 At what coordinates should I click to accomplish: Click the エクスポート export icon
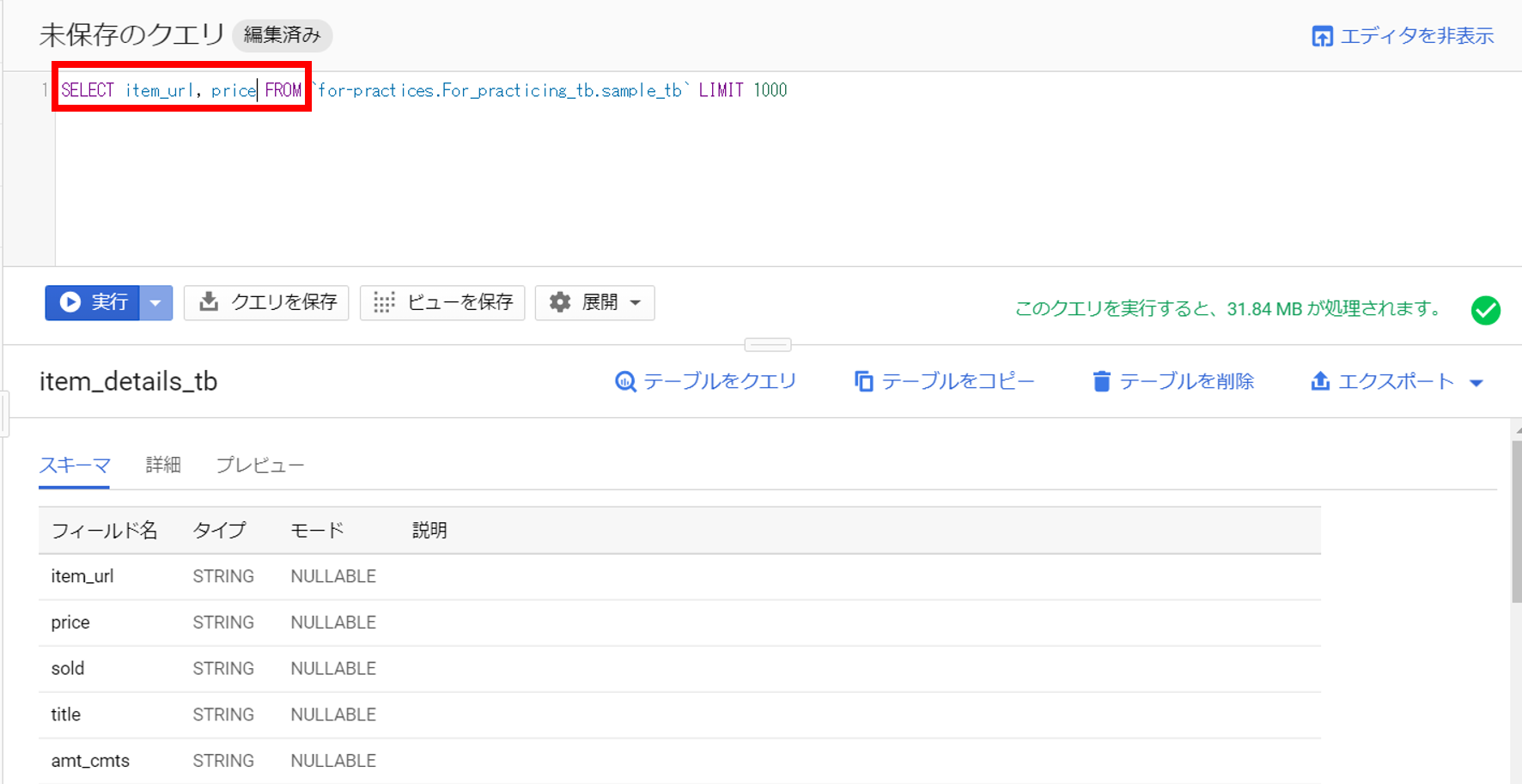pyautogui.click(x=1320, y=381)
